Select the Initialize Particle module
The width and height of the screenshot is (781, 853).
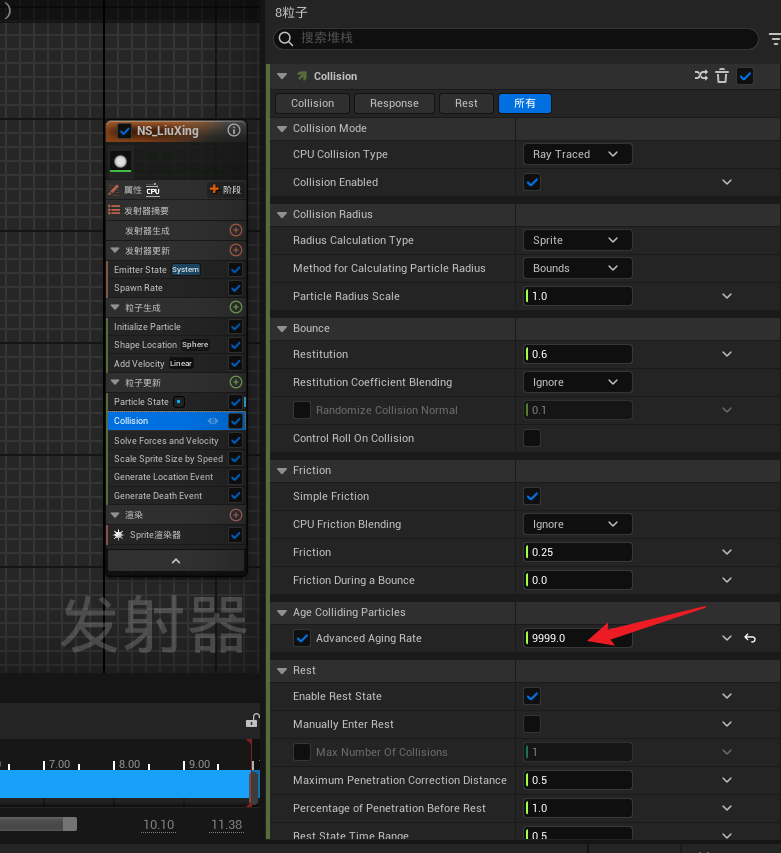[147, 327]
